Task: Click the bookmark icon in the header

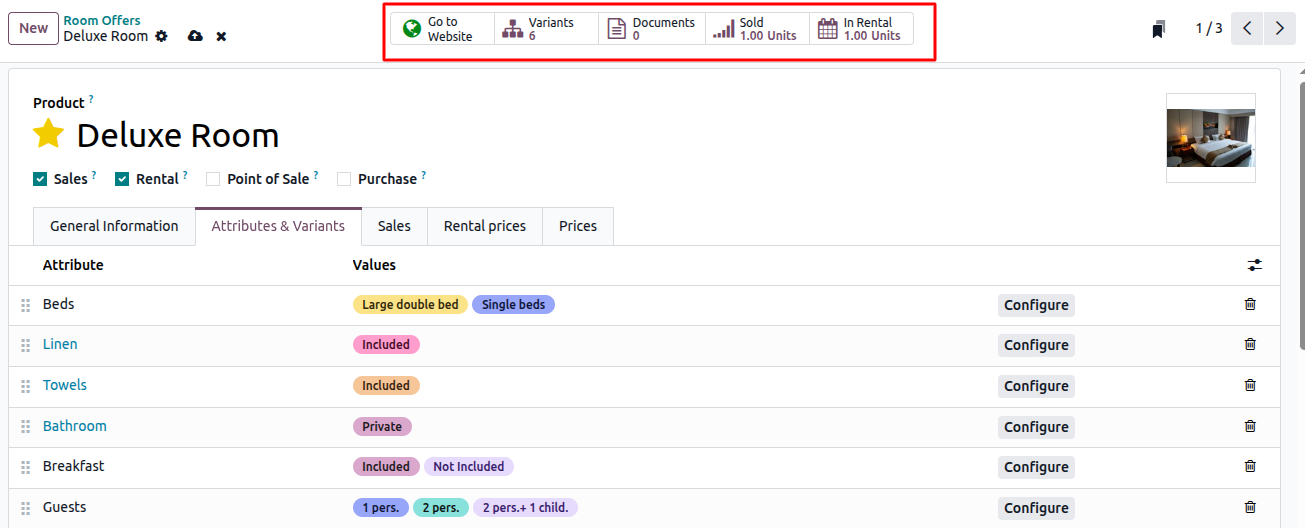Action: tap(1158, 29)
